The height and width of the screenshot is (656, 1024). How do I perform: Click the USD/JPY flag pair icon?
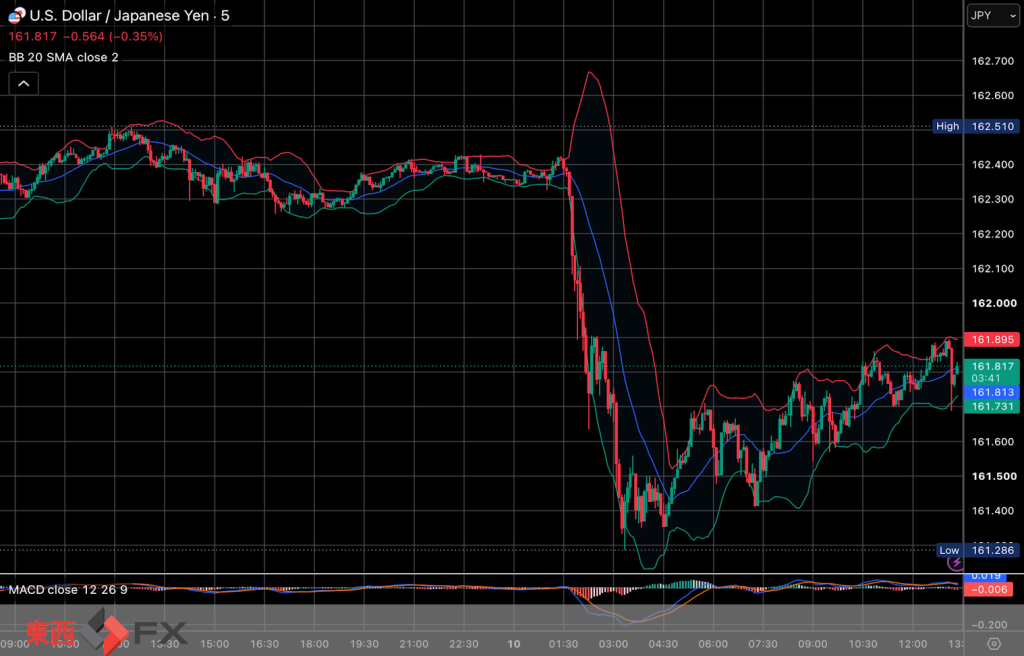point(17,15)
